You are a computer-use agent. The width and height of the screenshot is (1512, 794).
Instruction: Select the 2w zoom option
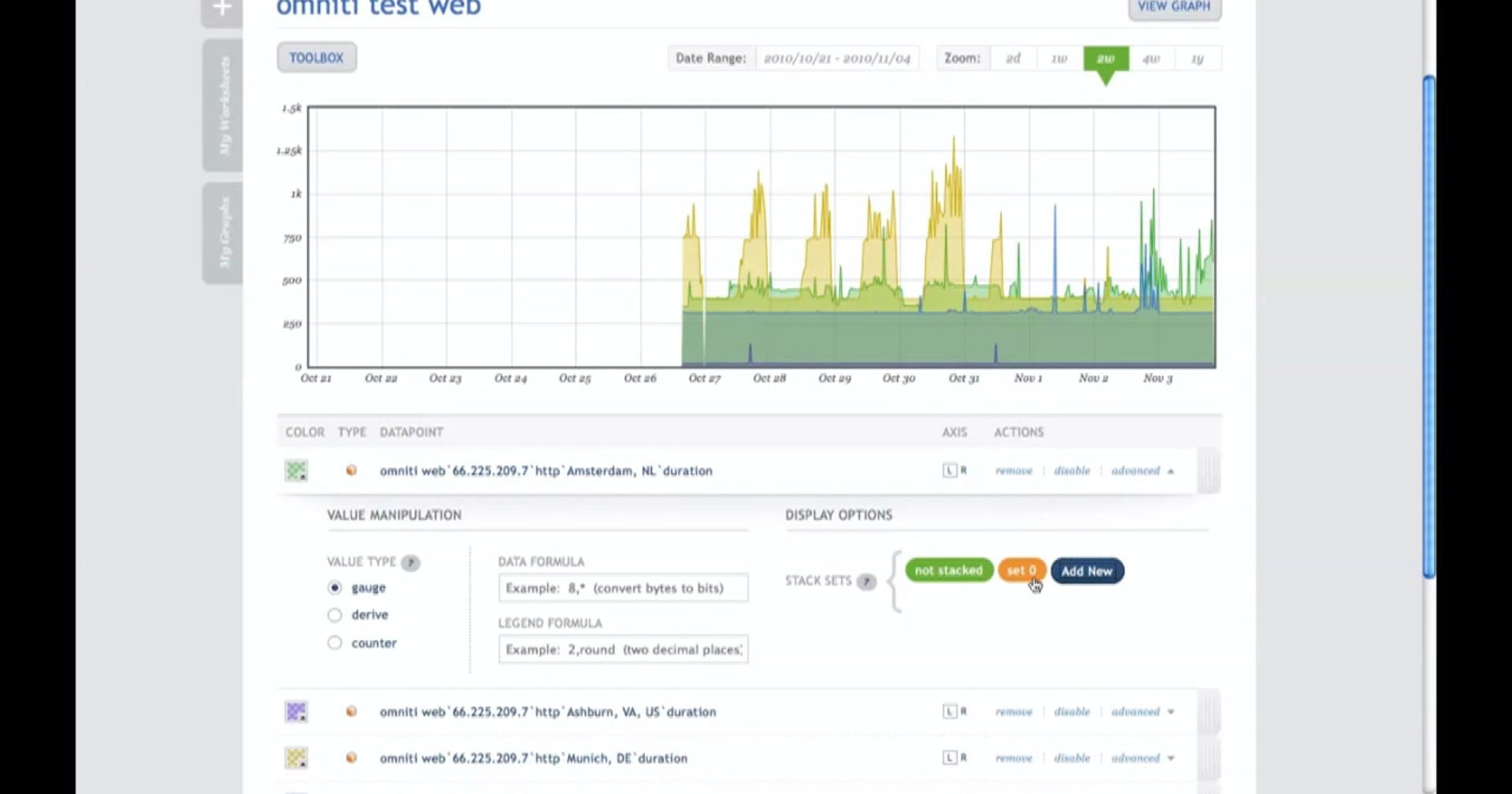point(1106,58)
